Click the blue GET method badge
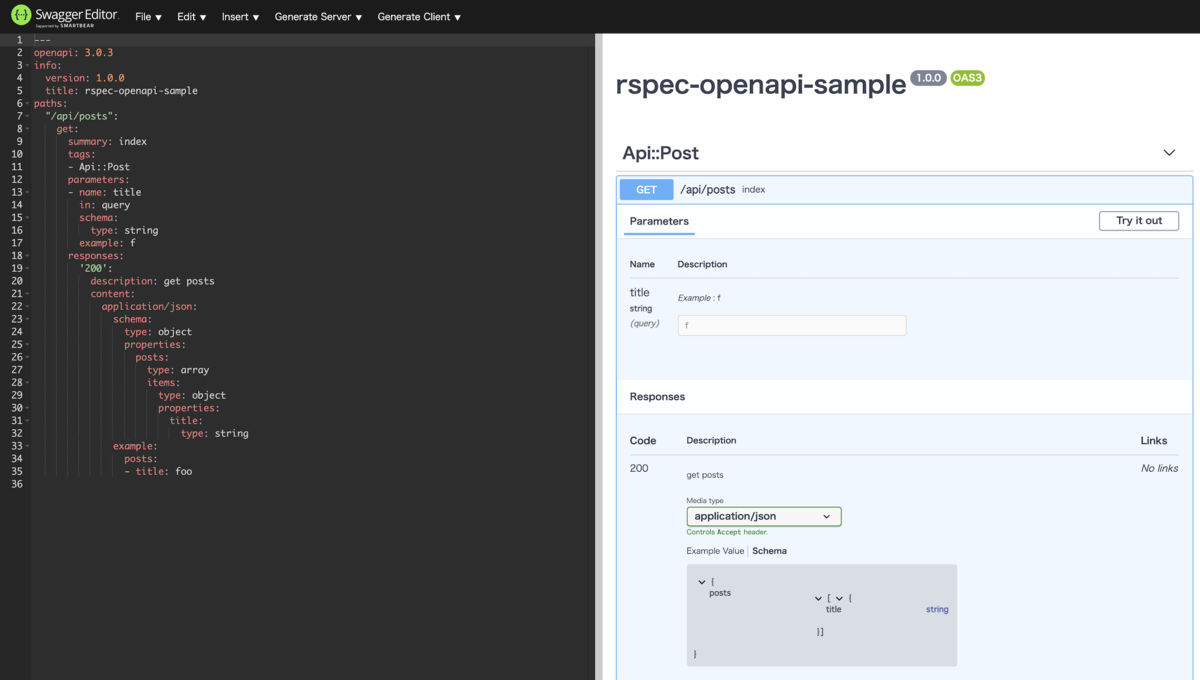Screen dimensions: 1200x680 (x=647, y=190)
